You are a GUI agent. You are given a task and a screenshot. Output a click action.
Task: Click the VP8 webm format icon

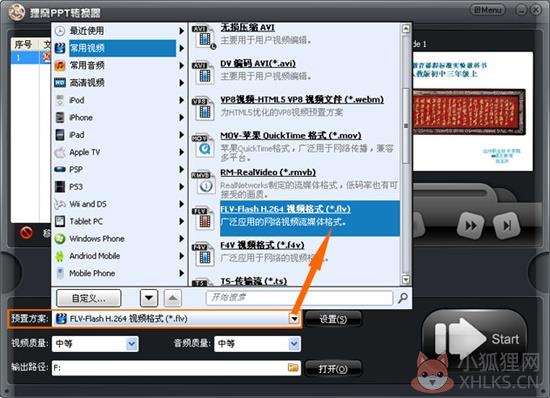[204, 108]
